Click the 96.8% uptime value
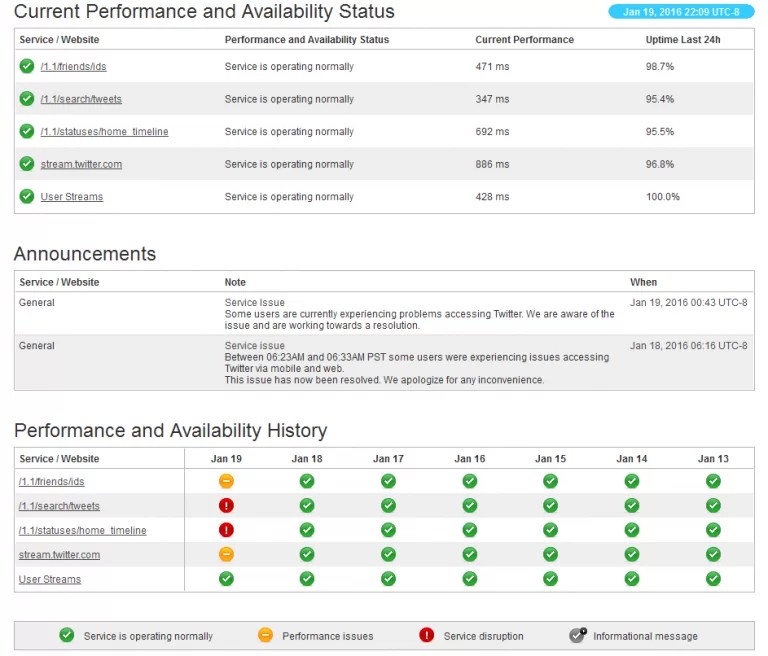Screen dimensions: 768x656 click(x=660, y=164)
